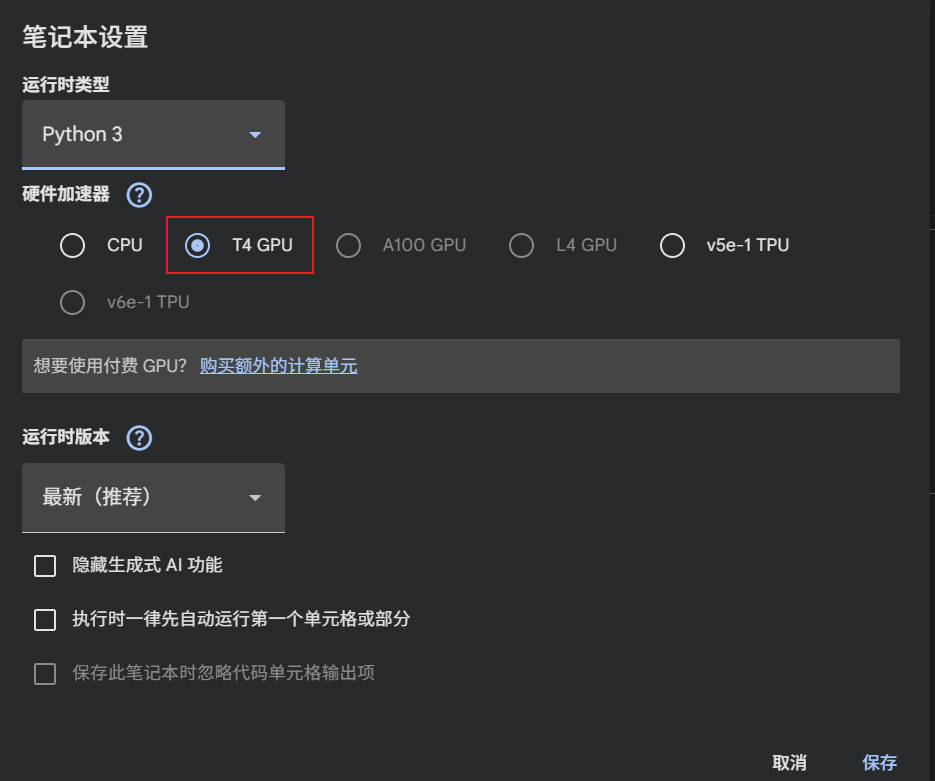Click the T4 GPU label text
Screen dimensions: 935x781
pos(262,245)
